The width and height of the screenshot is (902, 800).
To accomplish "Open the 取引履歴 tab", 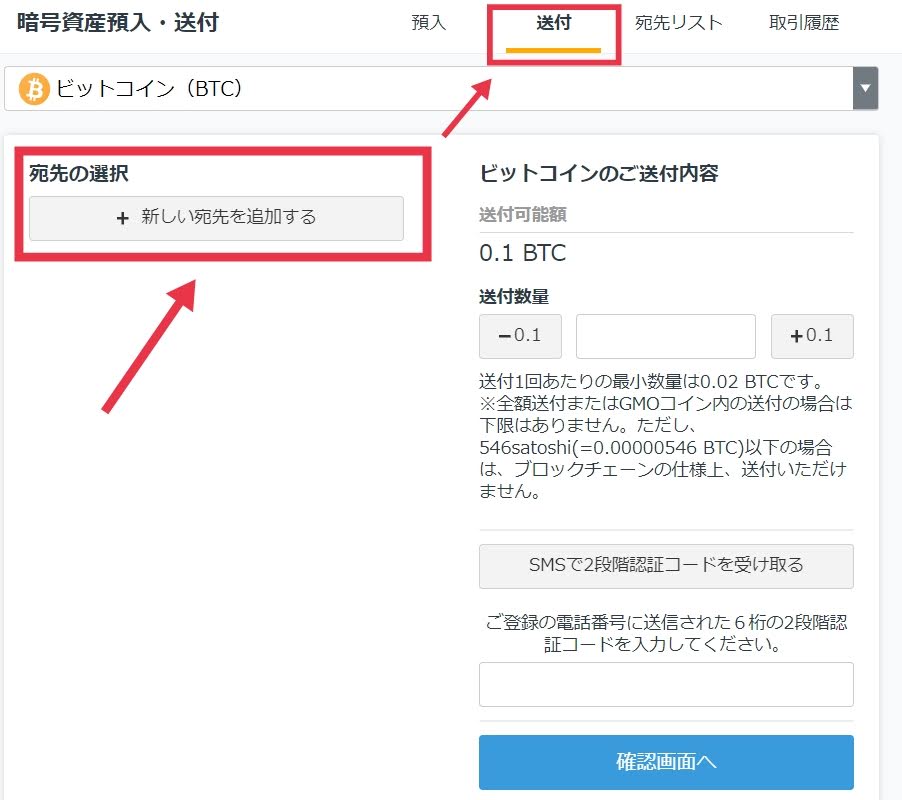I will 804,22.
